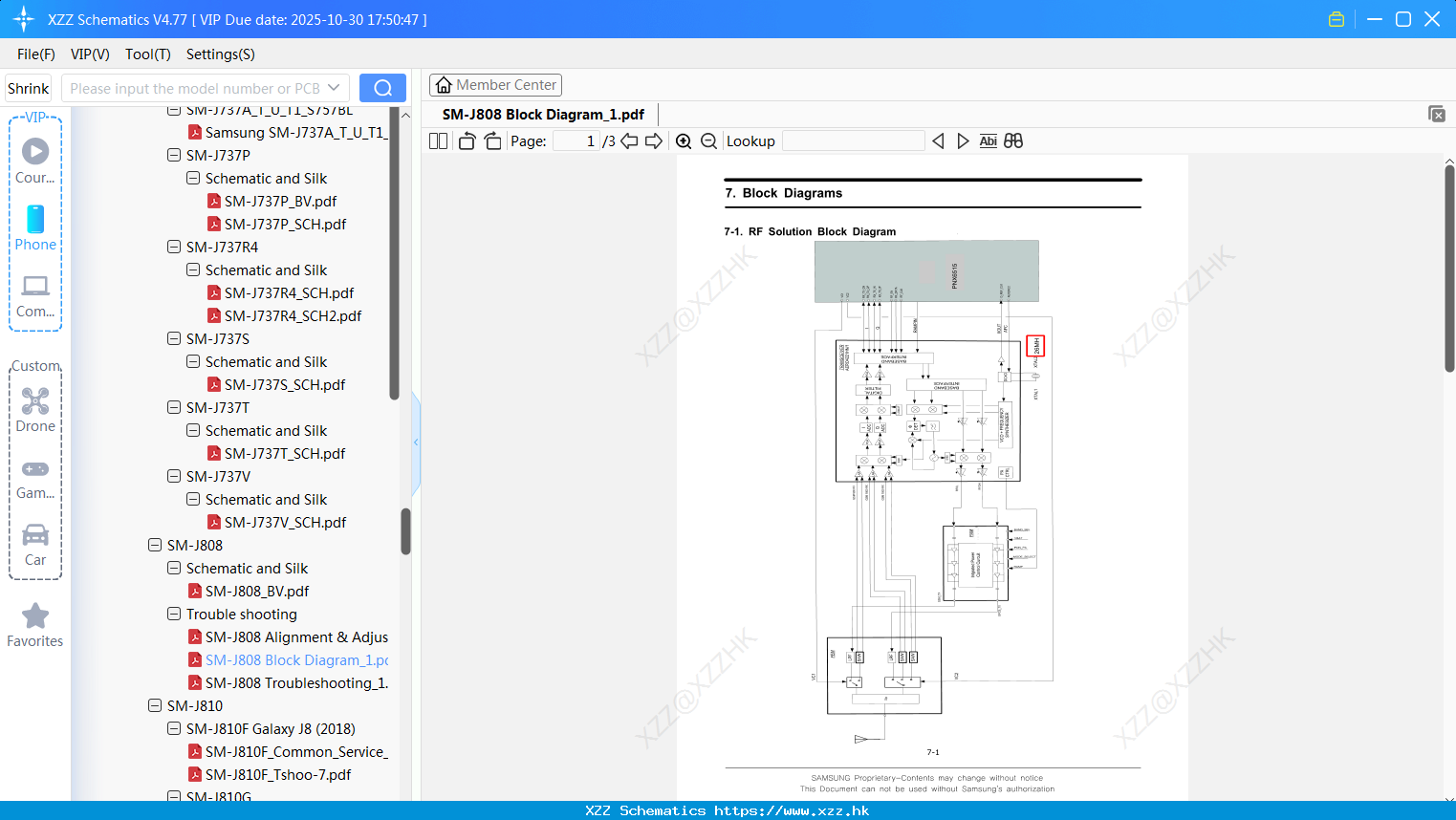Open the Drone schematics category

(x=35, y=411)
